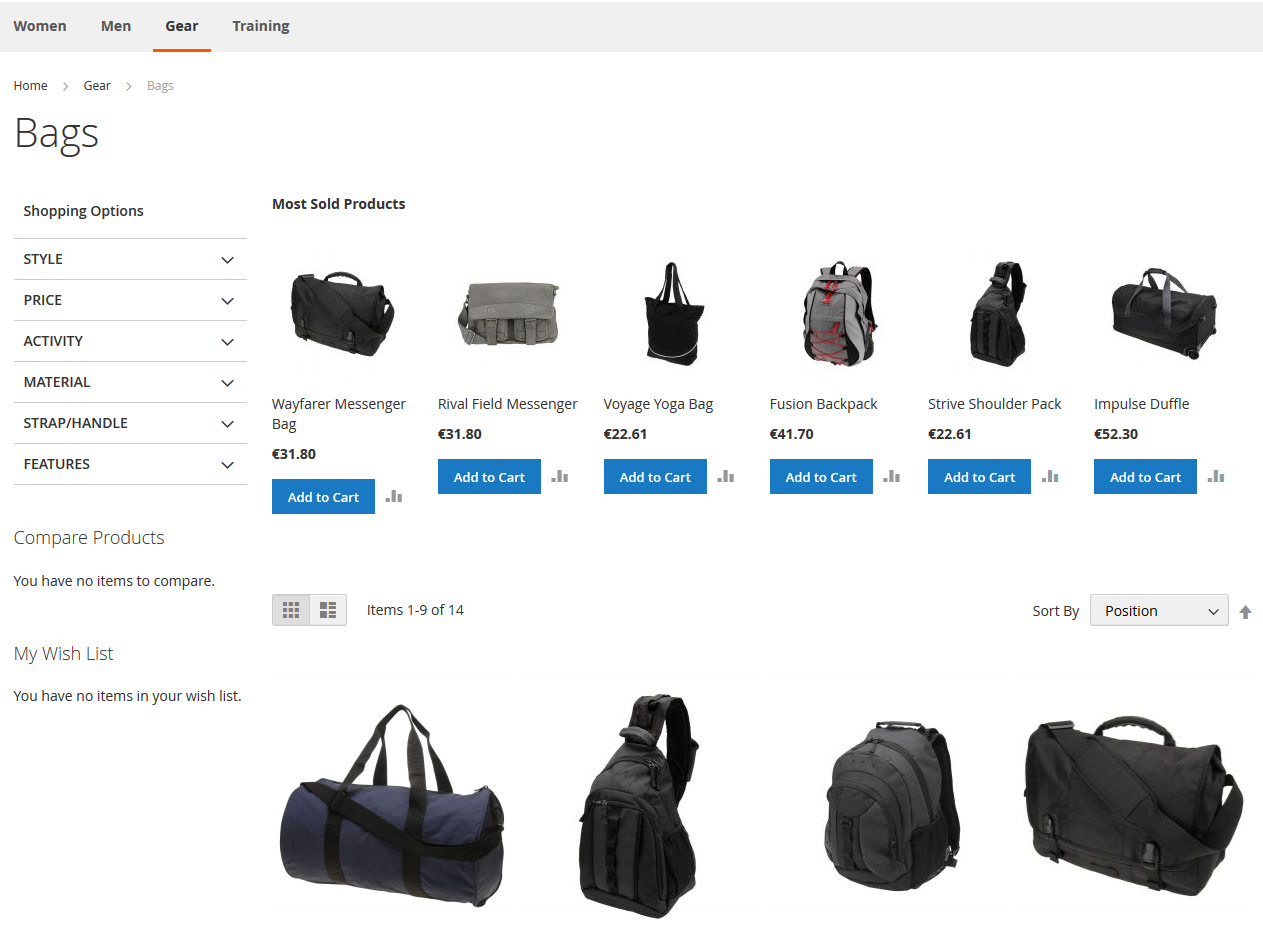Screen dimensions: 1263x925
Task: Open the Women menu
Action: (x=40, y=26)
